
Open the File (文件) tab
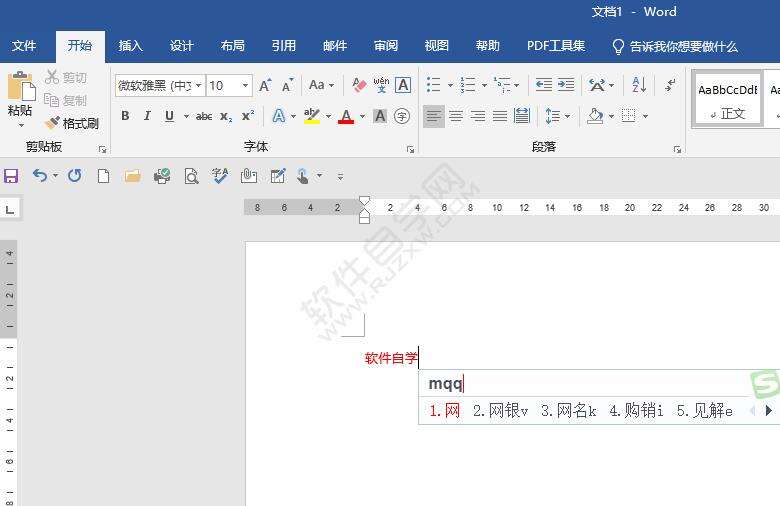tap(23, 46)
